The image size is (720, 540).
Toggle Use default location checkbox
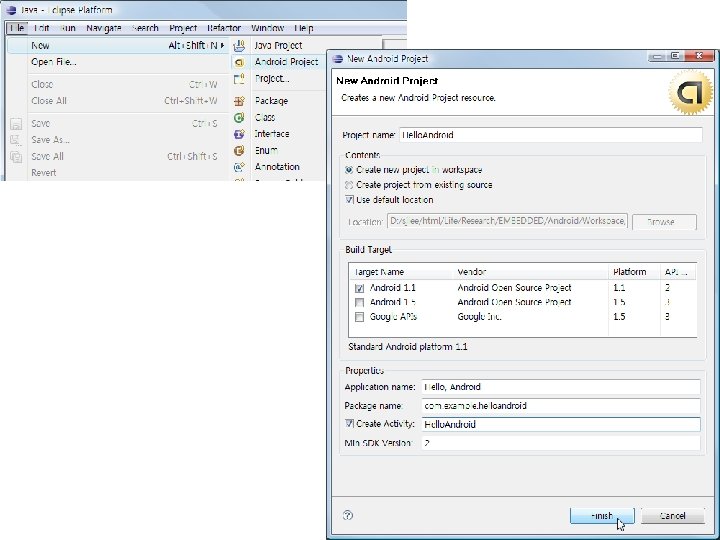click(x=349, y=200)
